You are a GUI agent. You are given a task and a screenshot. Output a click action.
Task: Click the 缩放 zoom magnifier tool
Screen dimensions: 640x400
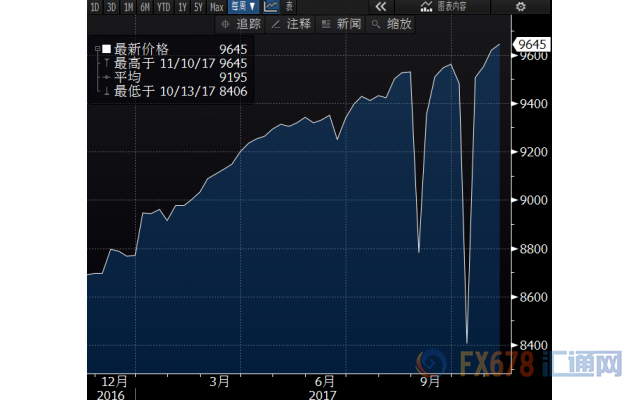click(x=390, y=25)
